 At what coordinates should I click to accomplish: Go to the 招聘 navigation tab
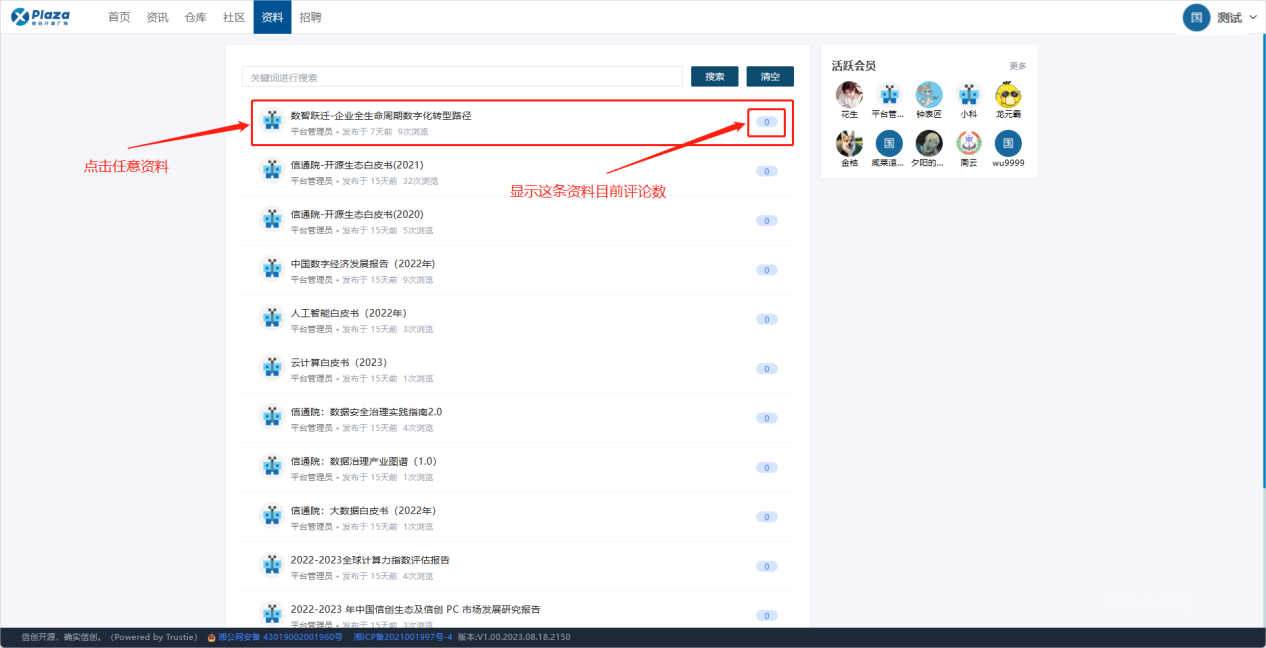click(x=311, y=17)
